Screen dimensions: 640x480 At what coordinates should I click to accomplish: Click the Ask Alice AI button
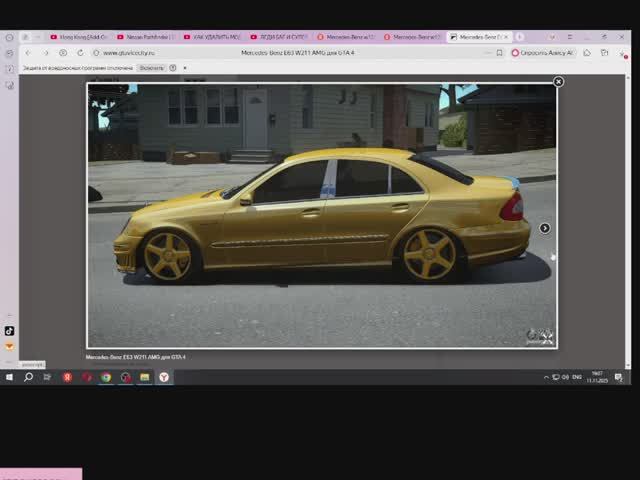coord(542,53)
